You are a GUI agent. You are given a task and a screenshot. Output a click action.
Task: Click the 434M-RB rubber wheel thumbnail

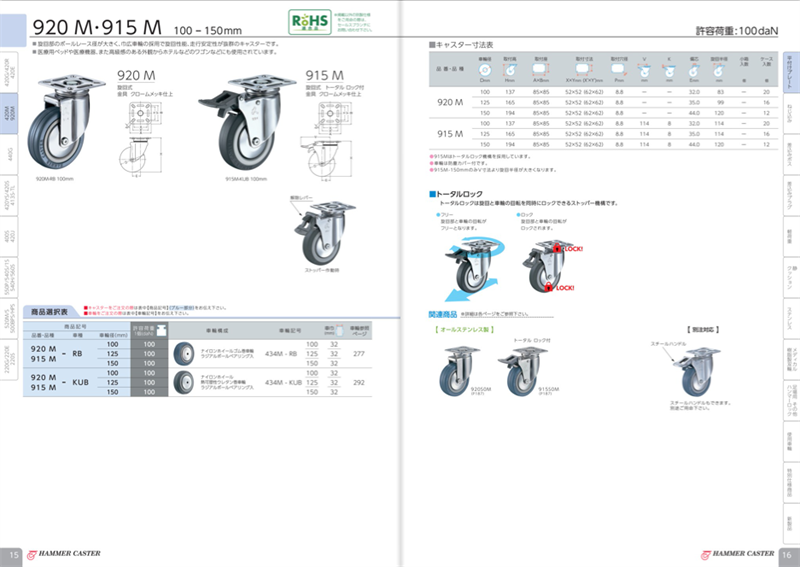tap(184, 354)
